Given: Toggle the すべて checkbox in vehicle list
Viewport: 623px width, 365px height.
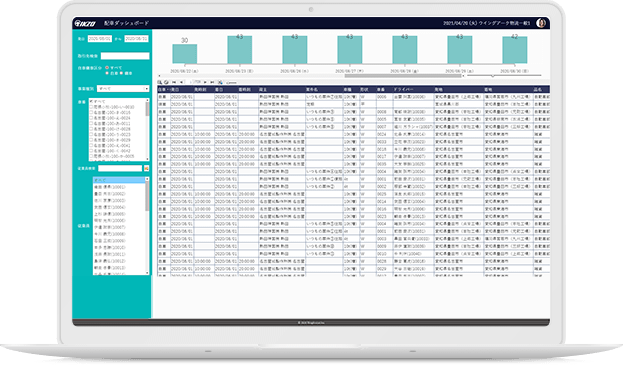Looking at the screenshot, I should tap(91, 102).
